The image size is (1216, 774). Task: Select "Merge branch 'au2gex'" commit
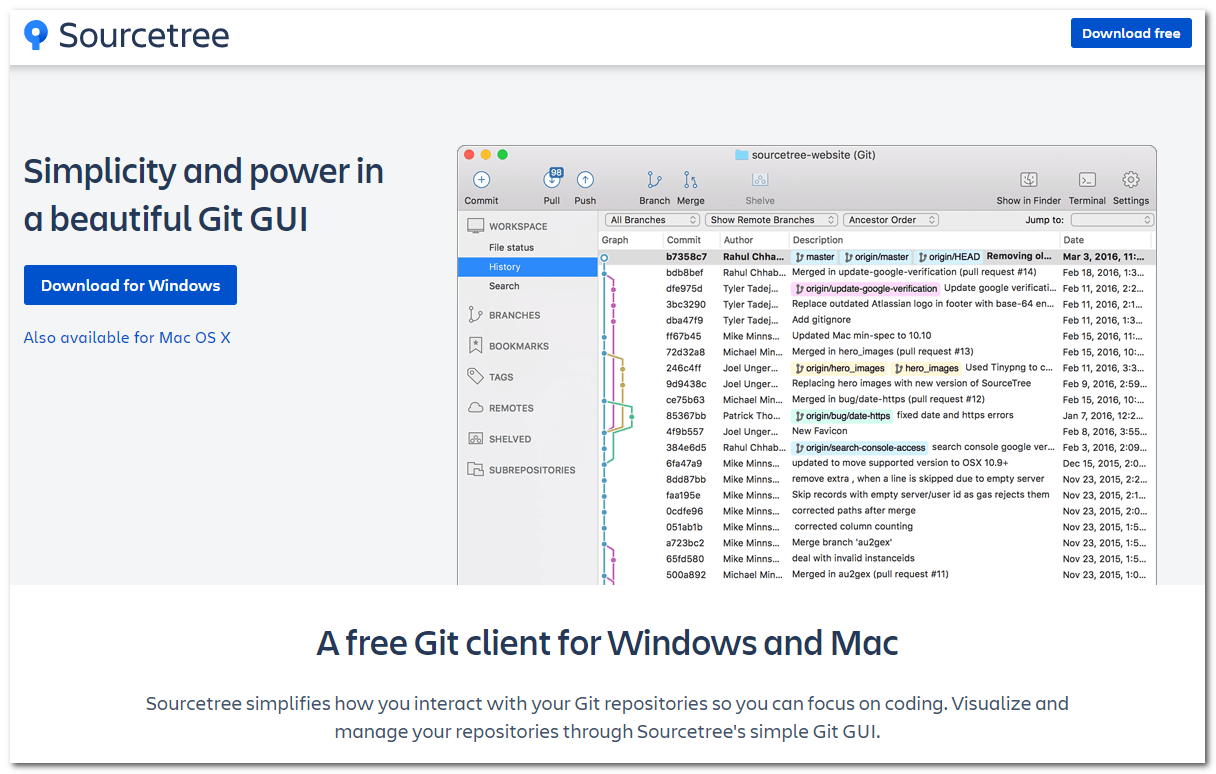pyautogui.click(x=877, y=543)
